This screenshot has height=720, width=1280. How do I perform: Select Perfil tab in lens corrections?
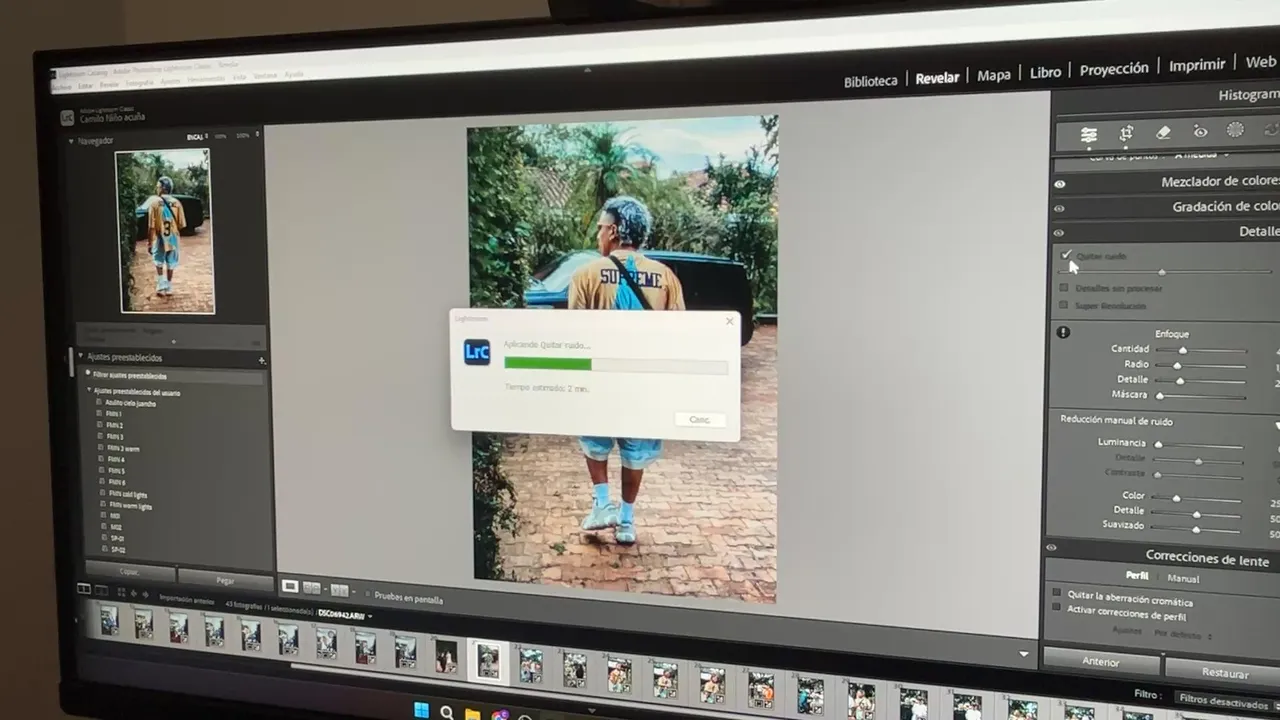(1137, 576)
